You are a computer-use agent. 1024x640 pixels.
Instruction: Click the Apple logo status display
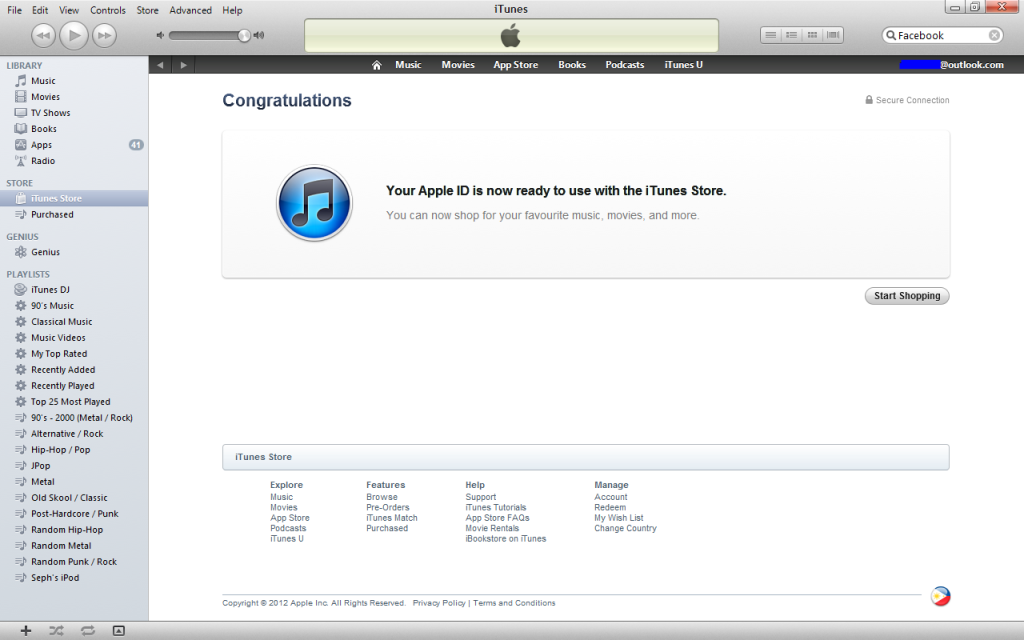coord(511,35)
